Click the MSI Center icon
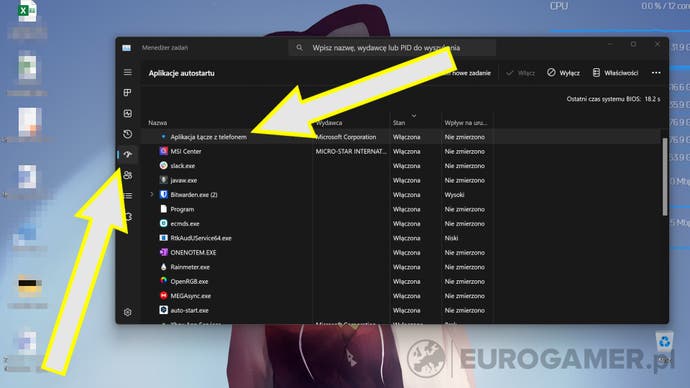This screenshot has height=388, width=690. click(x=163, y=151)
